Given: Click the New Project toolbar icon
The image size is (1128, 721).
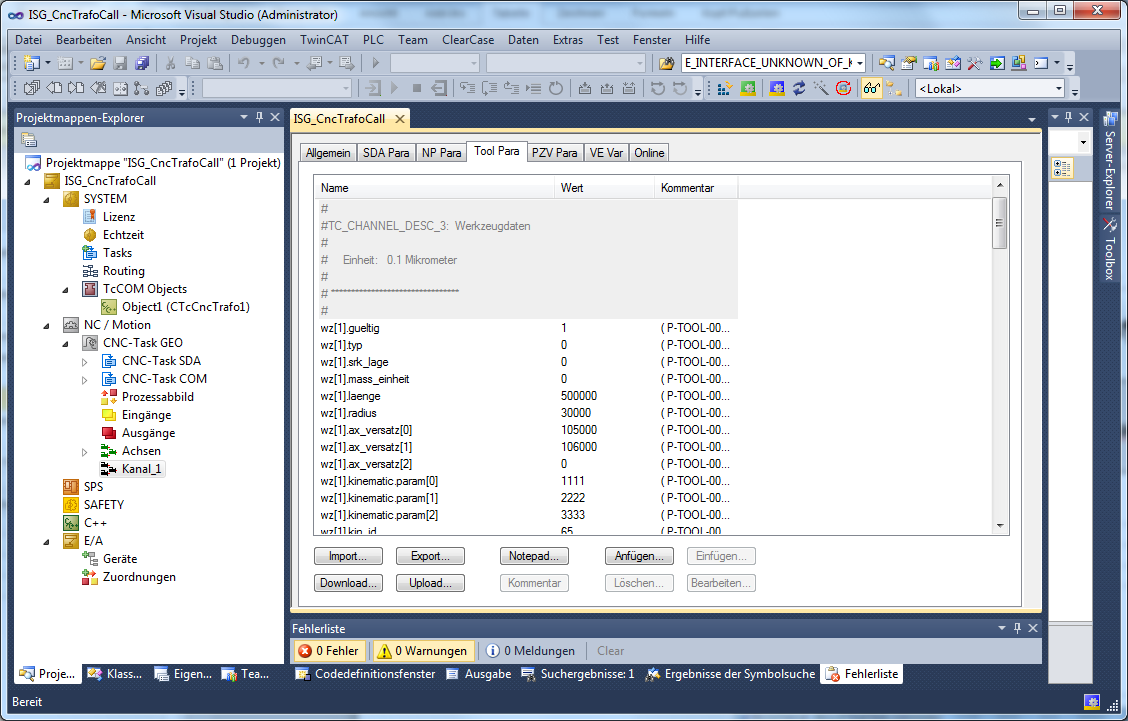Looking at the screenshot, I should [x=32, y=63].
